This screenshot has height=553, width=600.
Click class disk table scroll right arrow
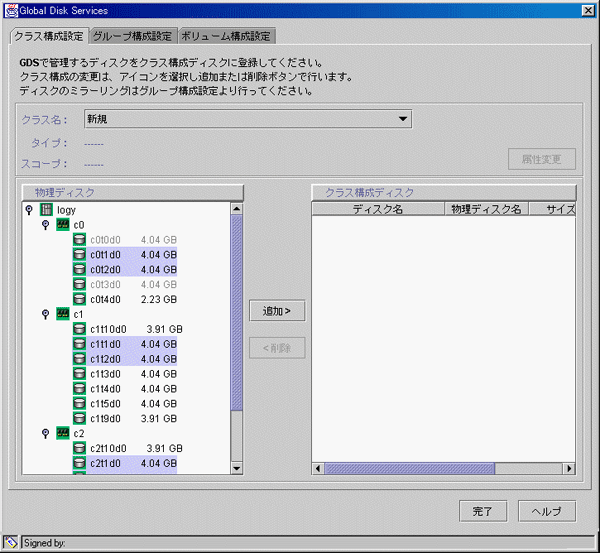point(569,468)
